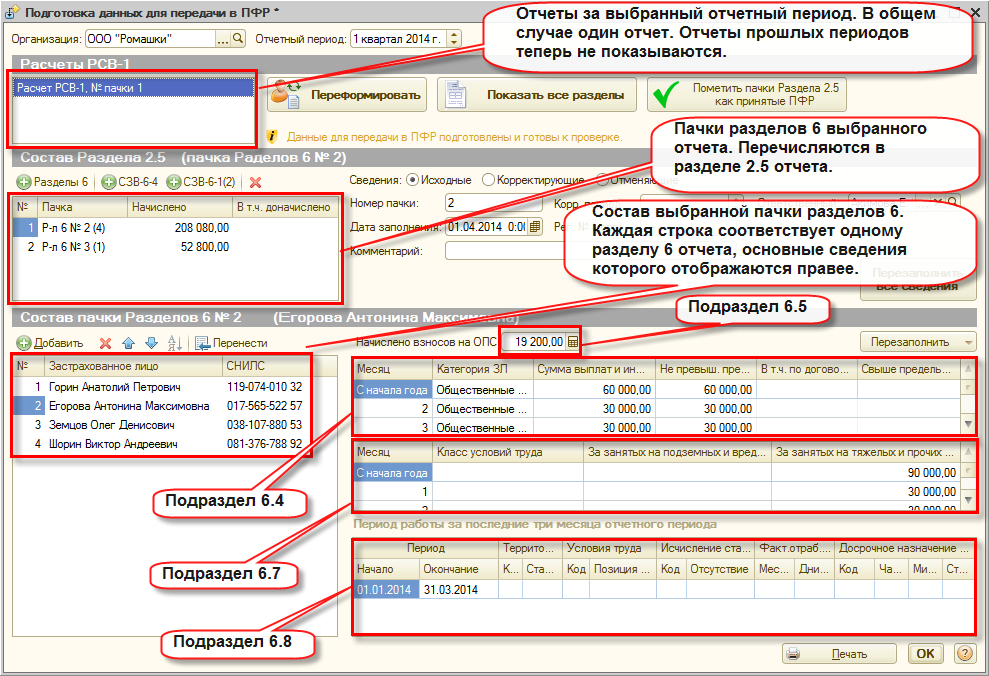The height and width of the screenshot is (676, 989).
Task: Sort insured persons list alphabetically
Action: point(175,343)
